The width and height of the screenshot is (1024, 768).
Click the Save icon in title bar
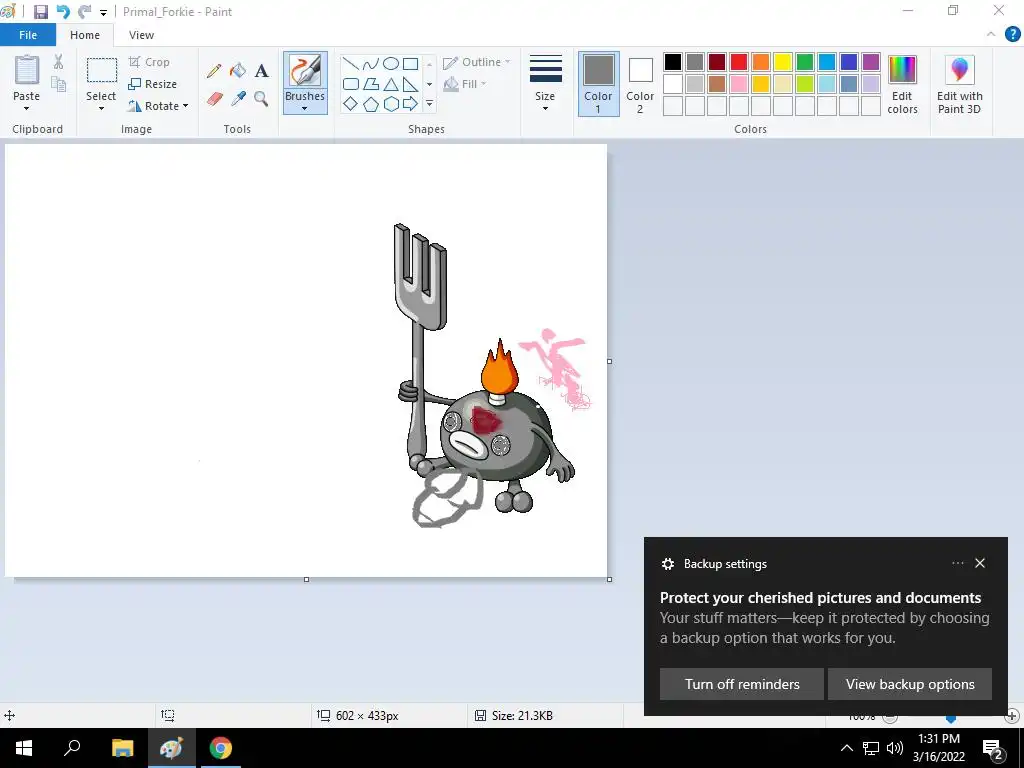click(x=40, y=12)
